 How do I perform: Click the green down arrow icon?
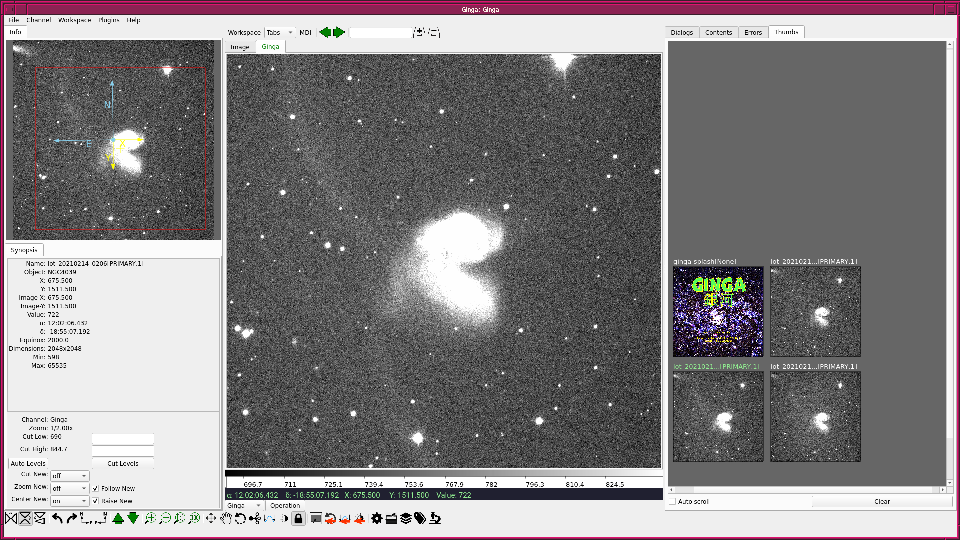click(x=133, y=518)
